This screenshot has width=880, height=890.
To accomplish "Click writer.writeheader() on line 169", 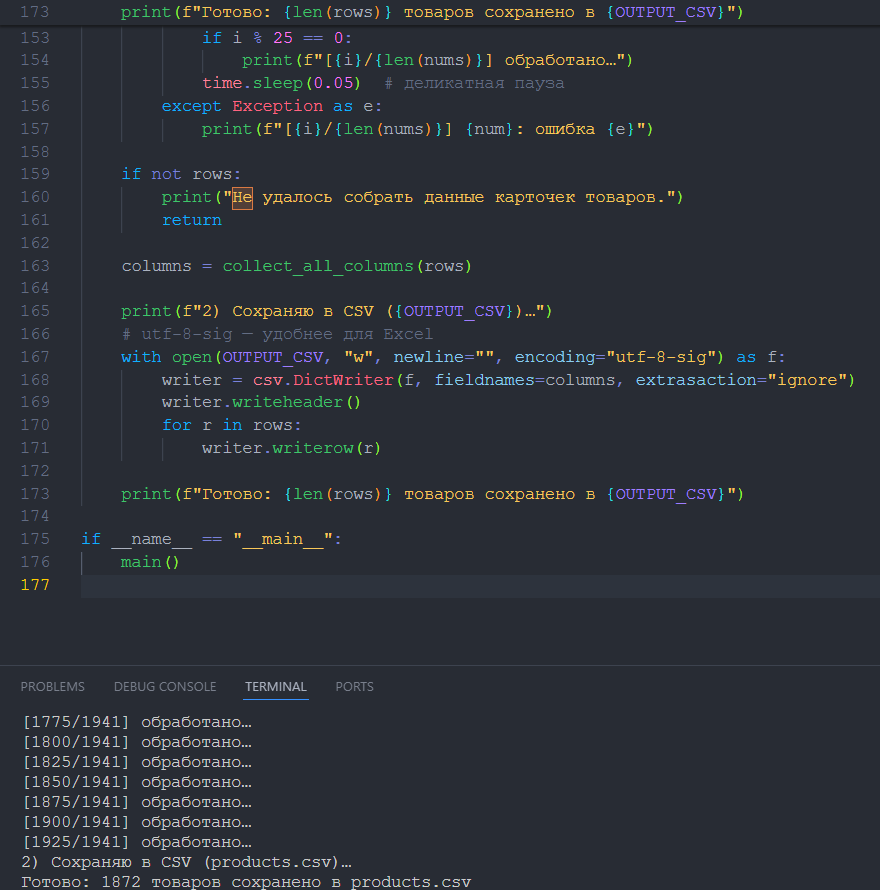I will [260, 403].
